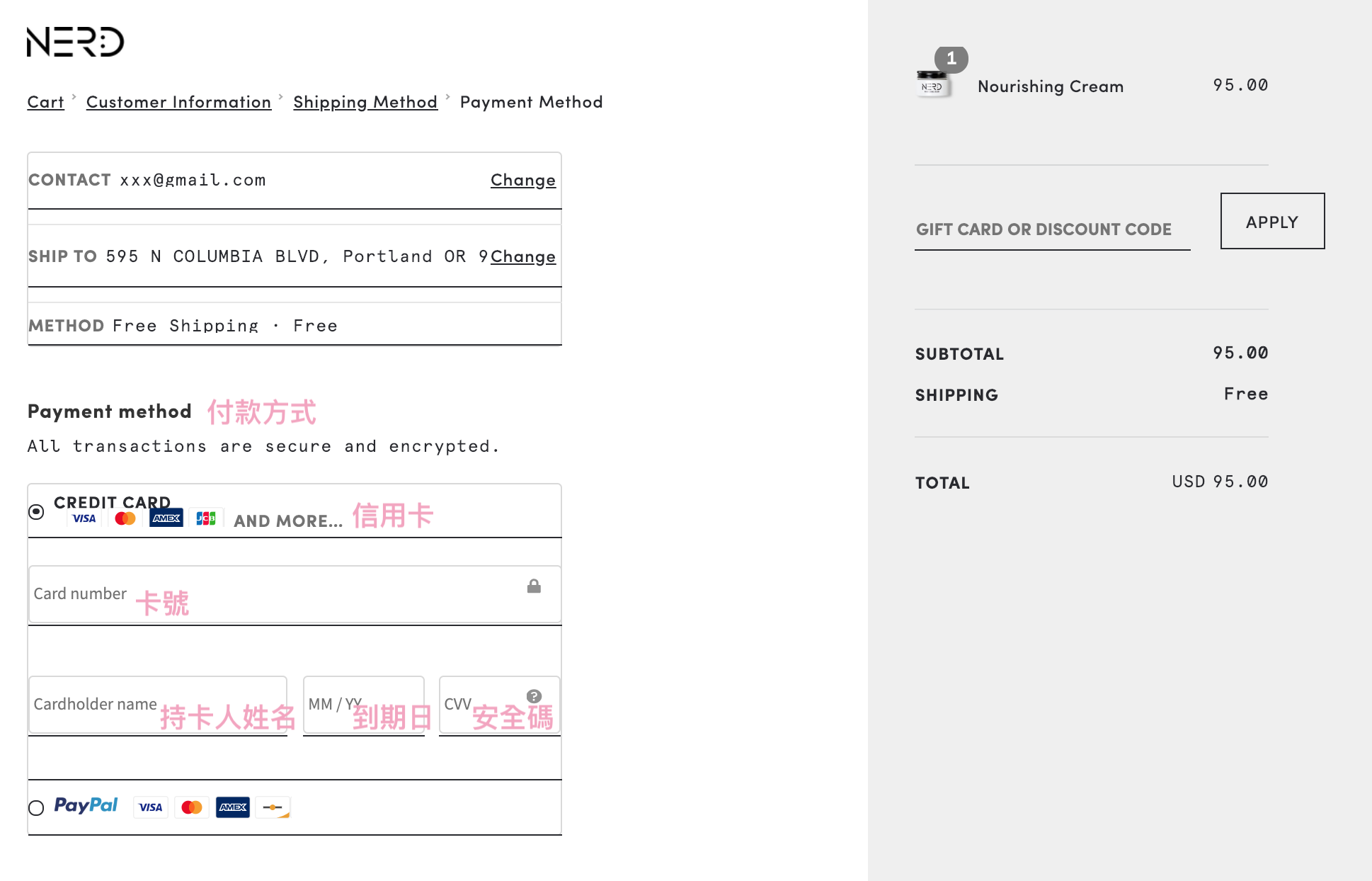Click the CVV help question mark icon
The image size is (1372, 881).
[534, 696]
